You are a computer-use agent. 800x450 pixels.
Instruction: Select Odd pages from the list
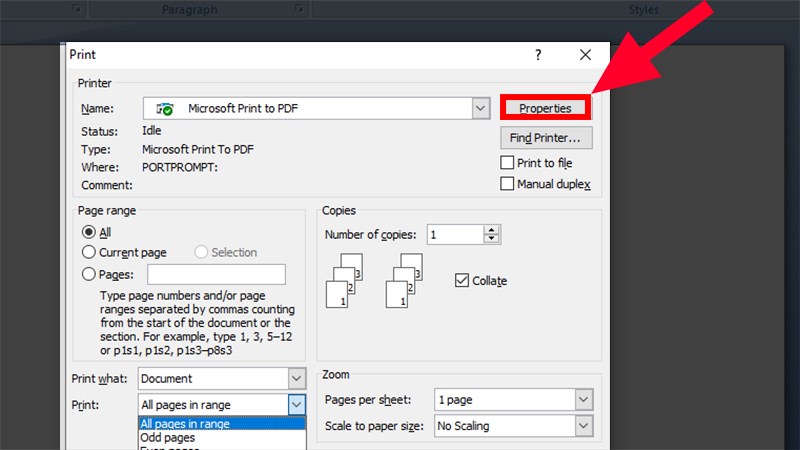tap(169, 438)
